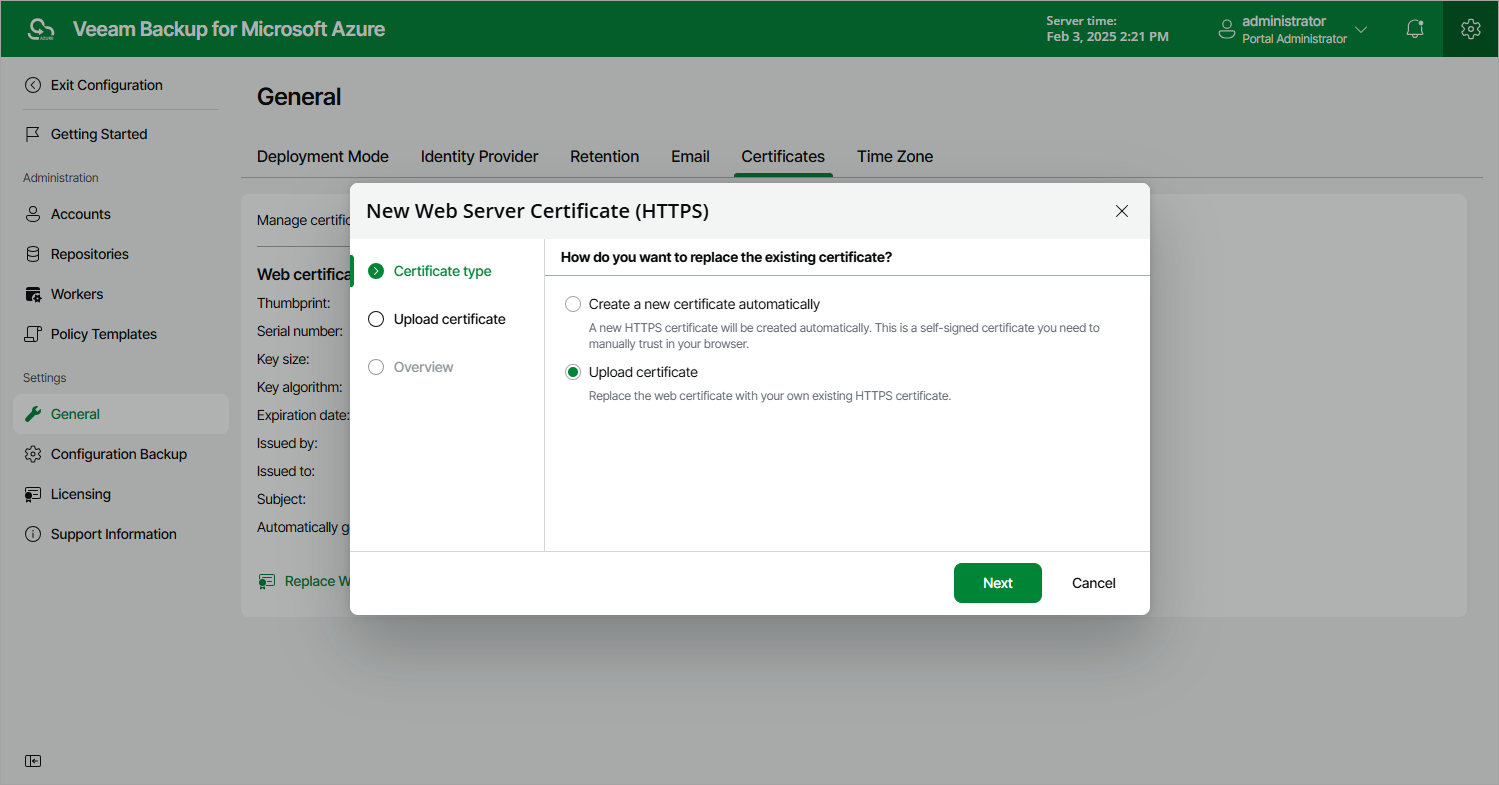1499x785 pixels.
Task: Open the Identity Provider tab
Action: coord(480,156)
